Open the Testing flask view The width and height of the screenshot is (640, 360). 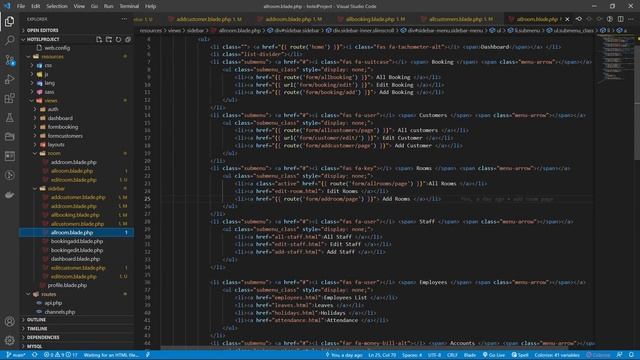[x=9, y=118]
